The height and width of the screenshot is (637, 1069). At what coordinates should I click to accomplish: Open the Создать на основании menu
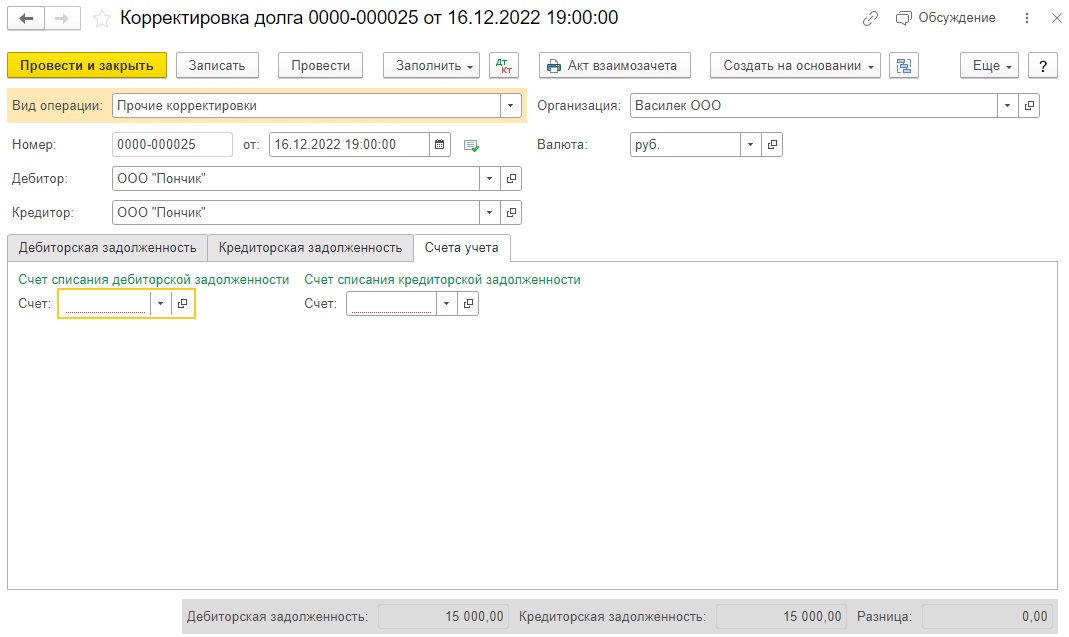click(795, 65)
